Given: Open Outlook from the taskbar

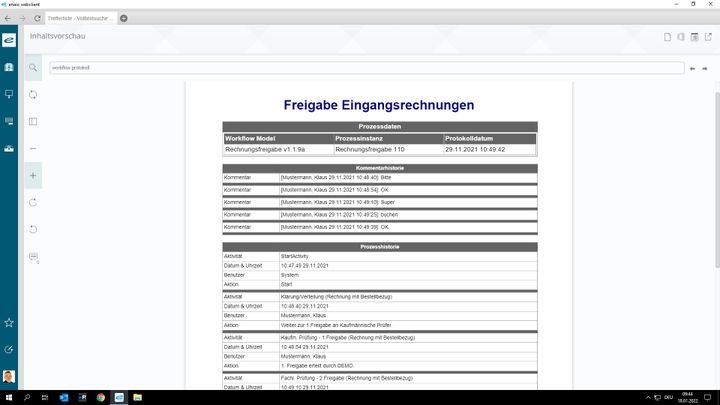Looking at the screenshot, I should tap(64, 398).
